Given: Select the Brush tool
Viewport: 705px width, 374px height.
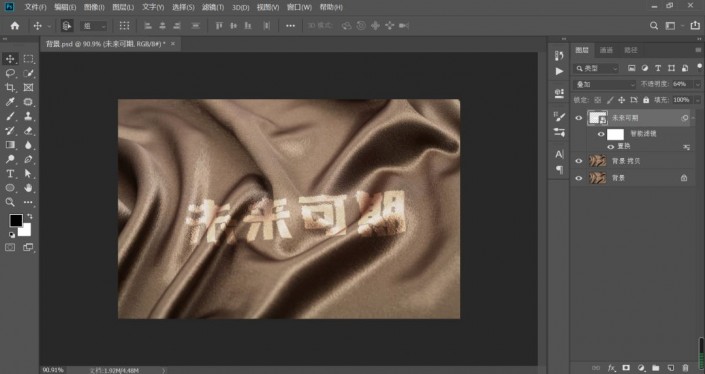Looking at the screenshot, I should [x=10, y=116].
